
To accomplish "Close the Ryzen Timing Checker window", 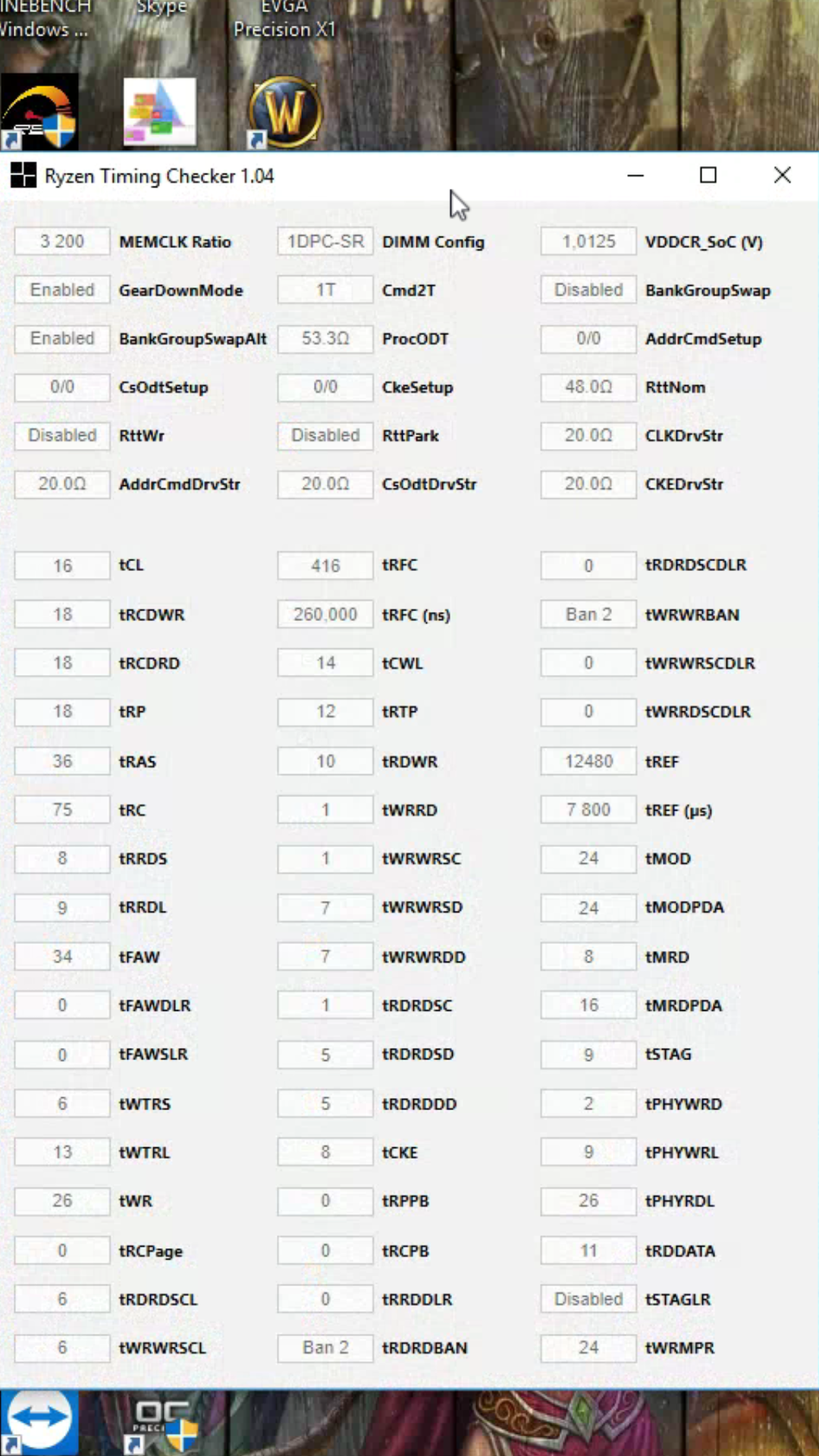I will [x=782, y=176].
